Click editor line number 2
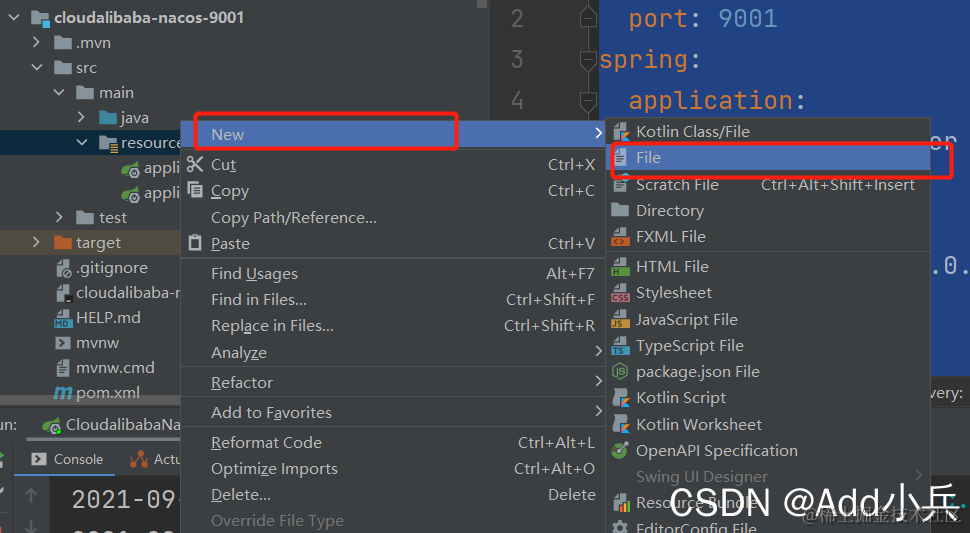This screenshot has height=533, width=970. point(517,19)
